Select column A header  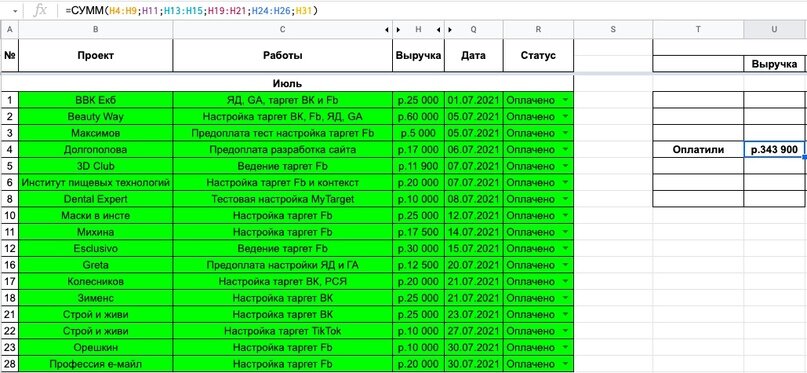click(10, 30)
